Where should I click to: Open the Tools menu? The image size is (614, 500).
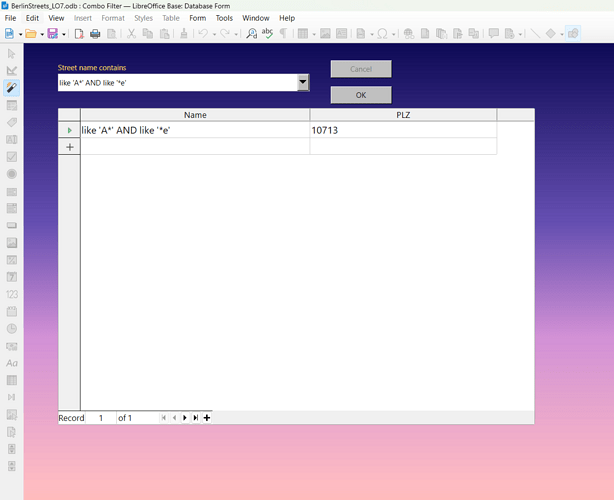(224, 18)
